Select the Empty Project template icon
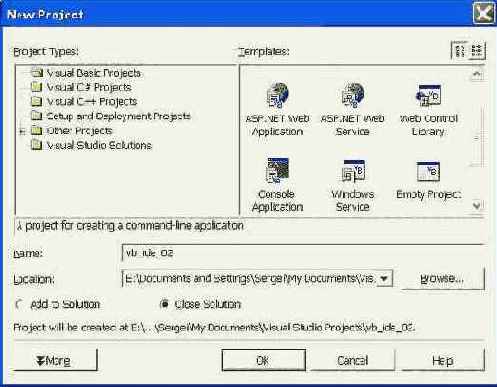Viewport: 497px width, 387px height. click(428, 171)
